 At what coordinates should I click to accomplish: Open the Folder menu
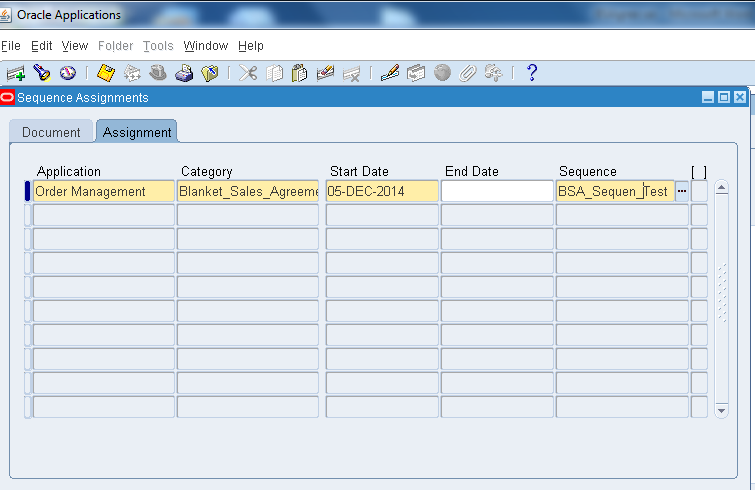116,46
